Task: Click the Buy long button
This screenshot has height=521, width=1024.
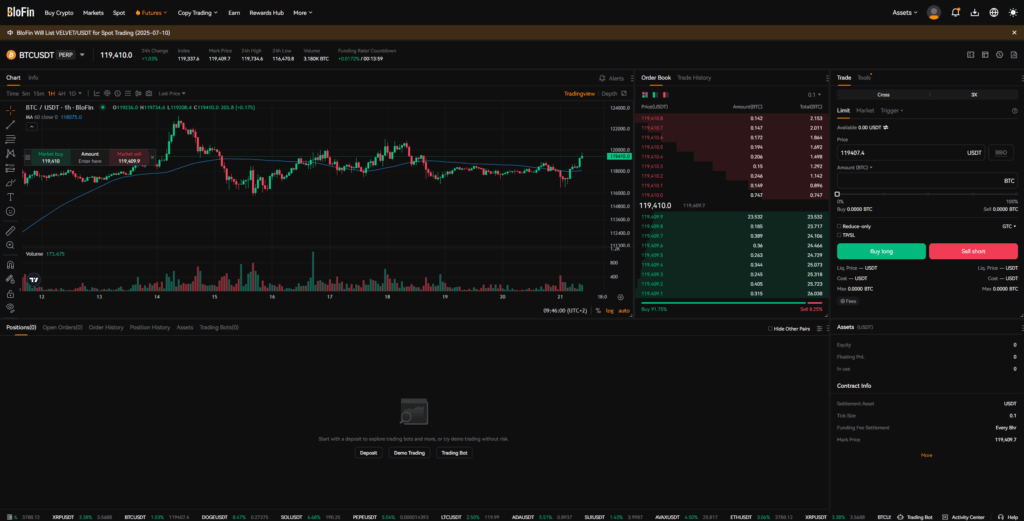Action: 881,251
